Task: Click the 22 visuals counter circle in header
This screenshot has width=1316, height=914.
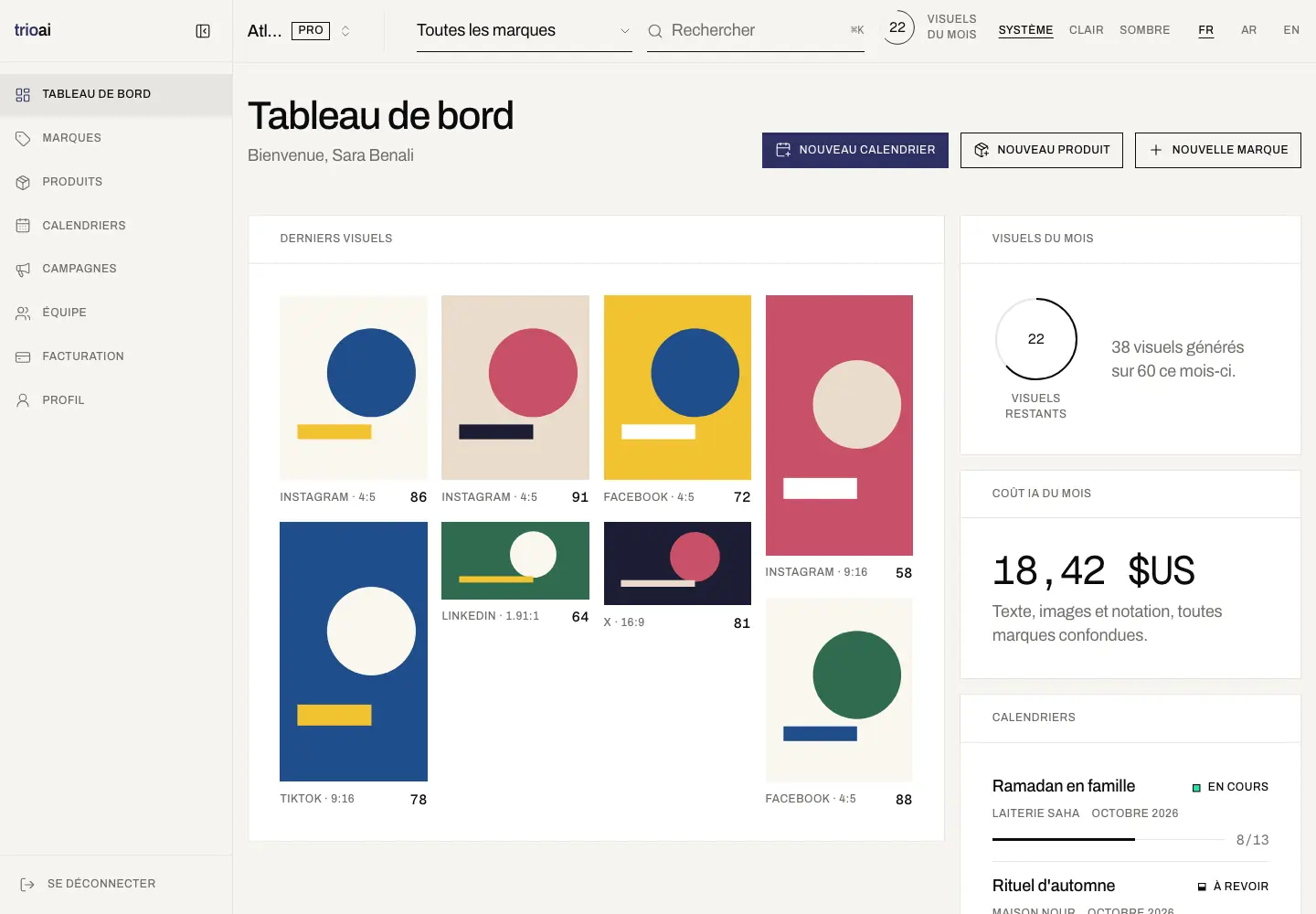Action: click(897, 27)
